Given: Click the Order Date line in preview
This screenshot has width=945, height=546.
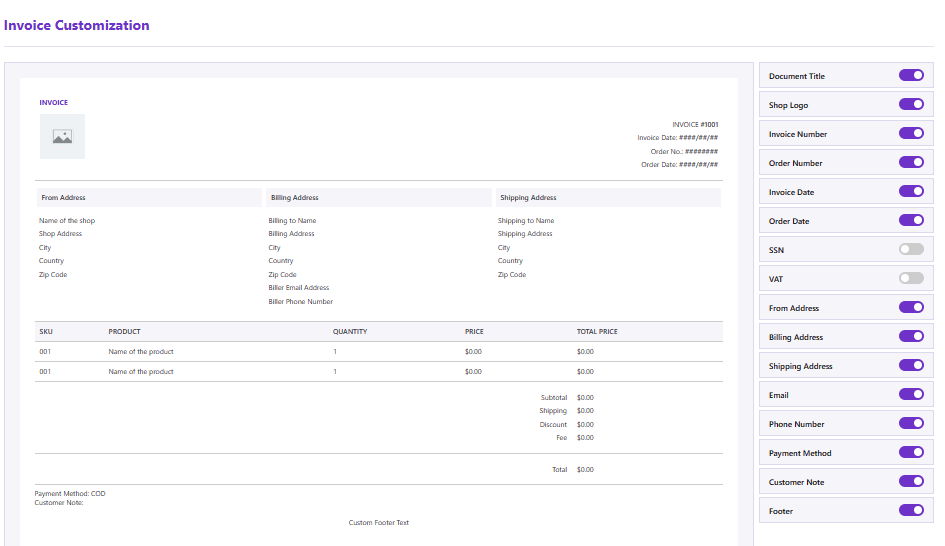Looking at the screenshot, I should click(679, 165).
